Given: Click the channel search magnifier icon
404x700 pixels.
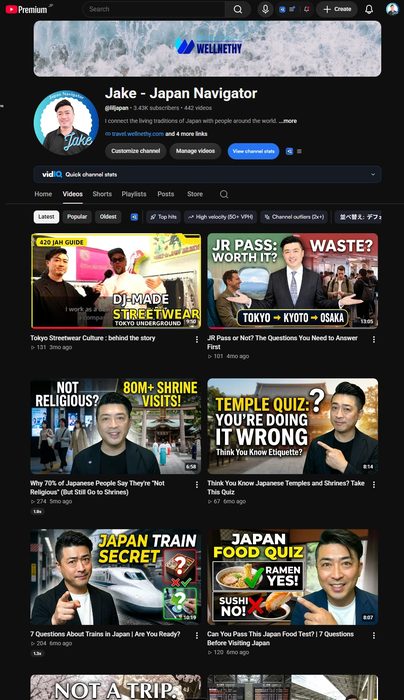Looking at the screenshot, I should (224, 194).
